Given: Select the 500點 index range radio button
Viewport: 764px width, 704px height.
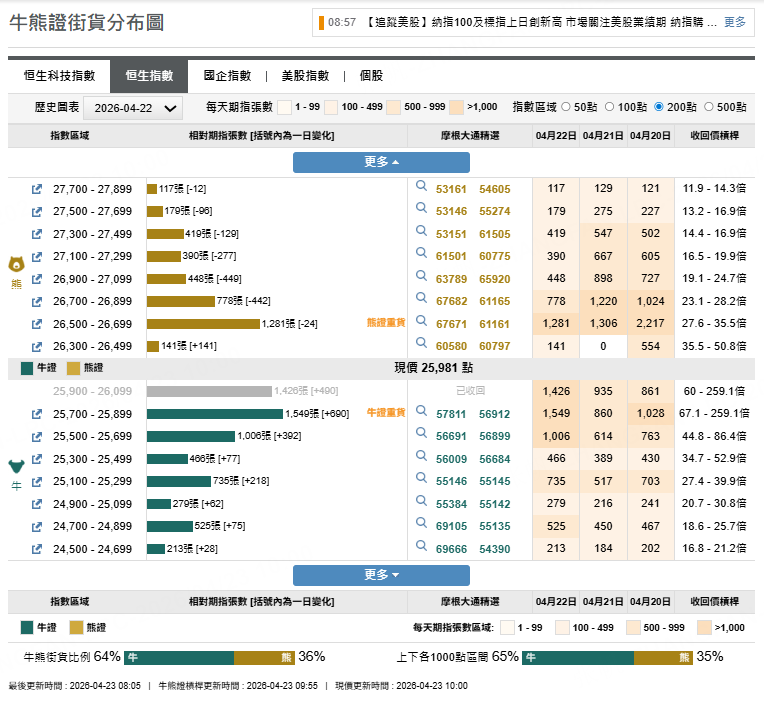Looking at the screenshot, I should (x=709, y=107).
